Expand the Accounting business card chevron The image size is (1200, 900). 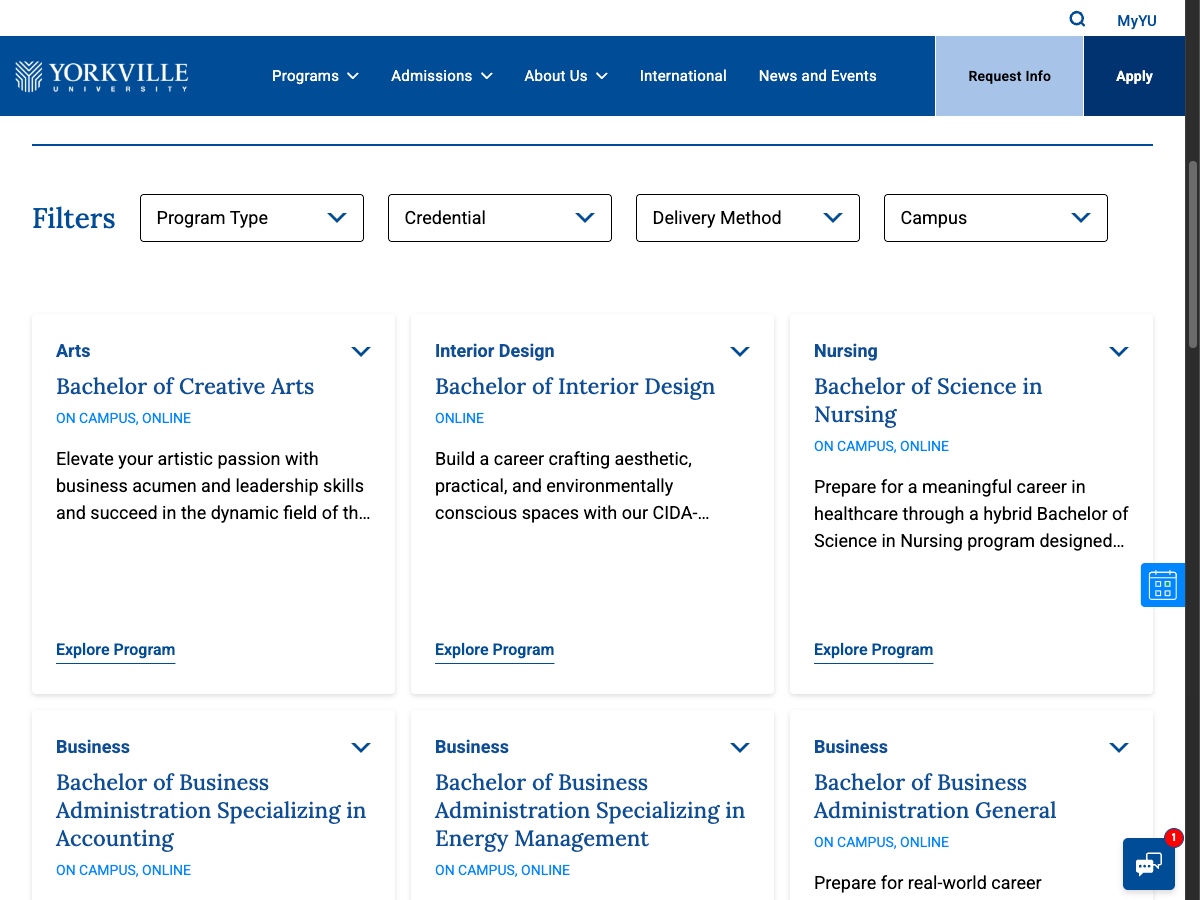(x=361, y=747)
